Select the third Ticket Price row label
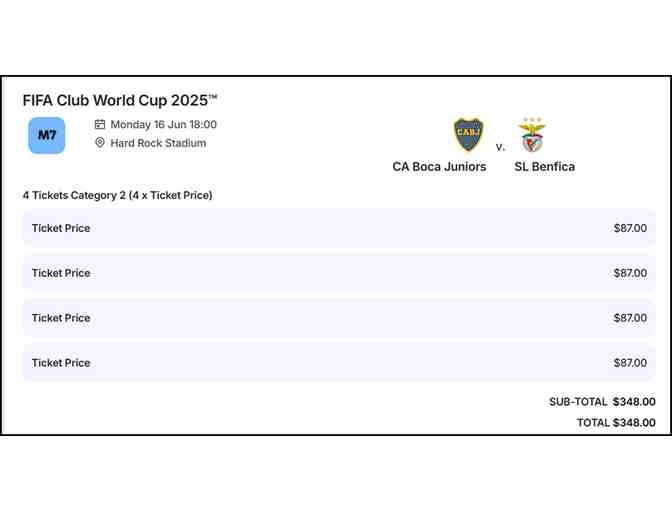672x510 pixels. tap(61, 318)
